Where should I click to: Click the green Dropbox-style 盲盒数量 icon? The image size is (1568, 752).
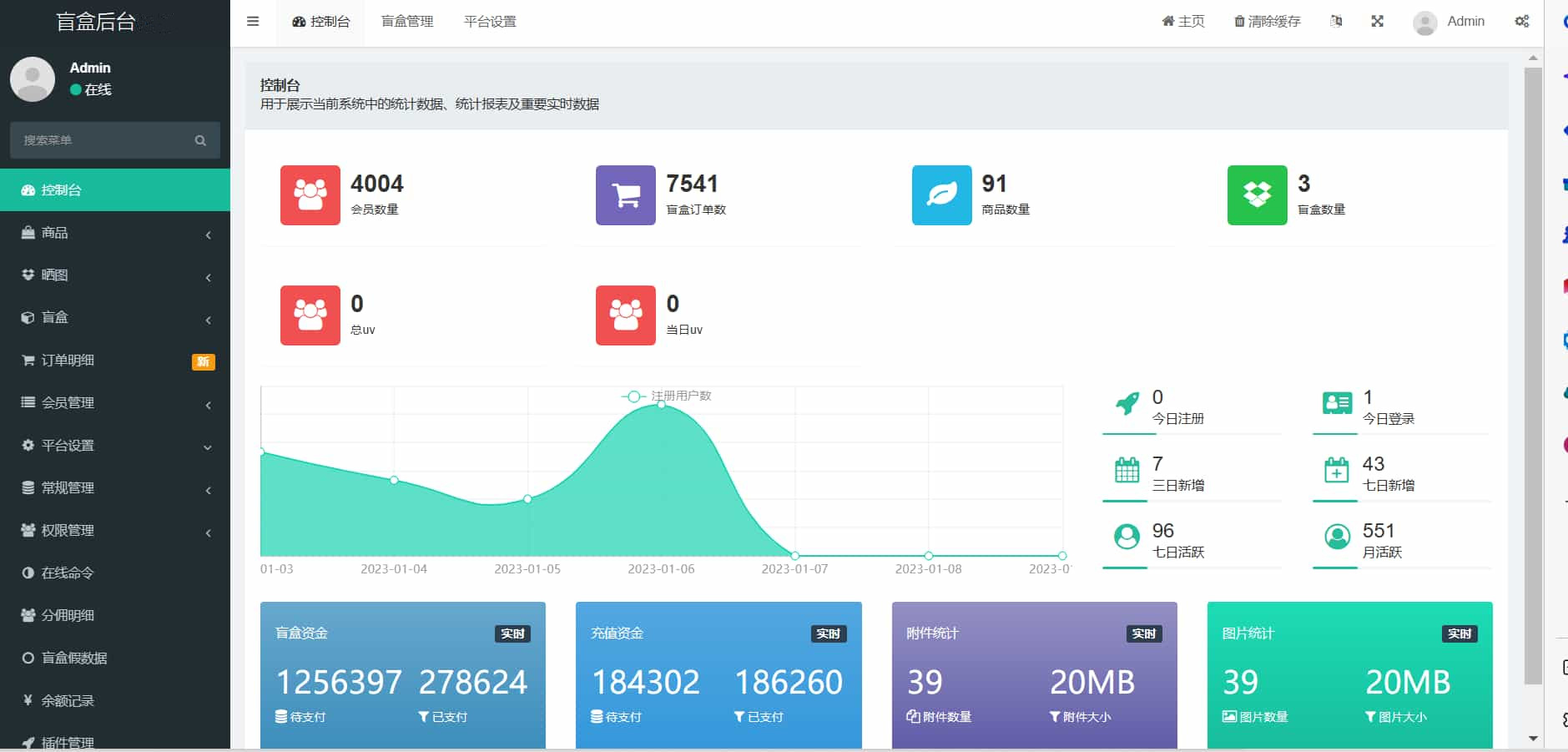1257,195
